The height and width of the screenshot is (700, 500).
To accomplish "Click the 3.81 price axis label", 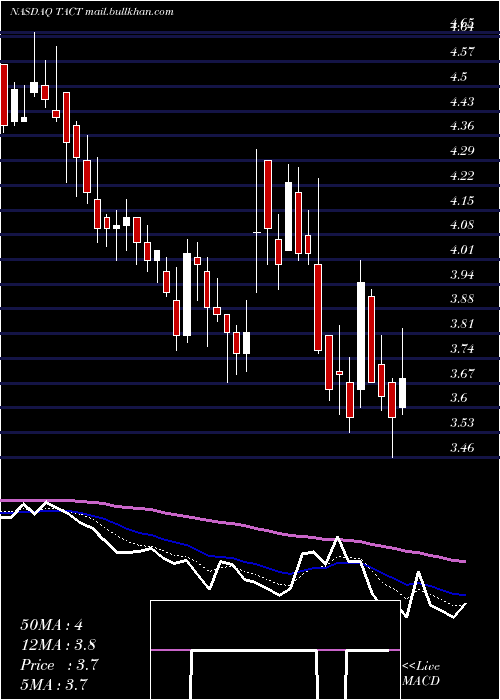I will [462, 324].
